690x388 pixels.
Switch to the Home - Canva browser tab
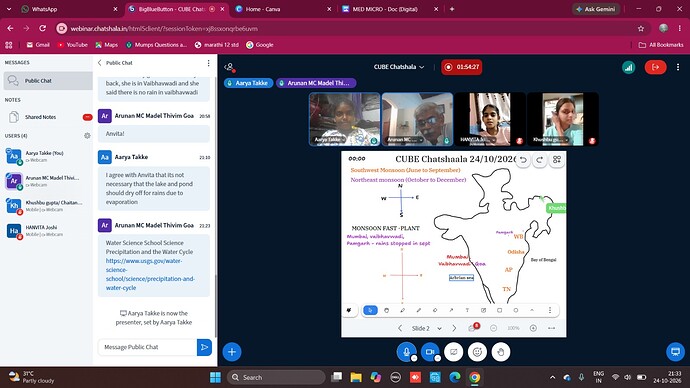click(x=283, y=9)
